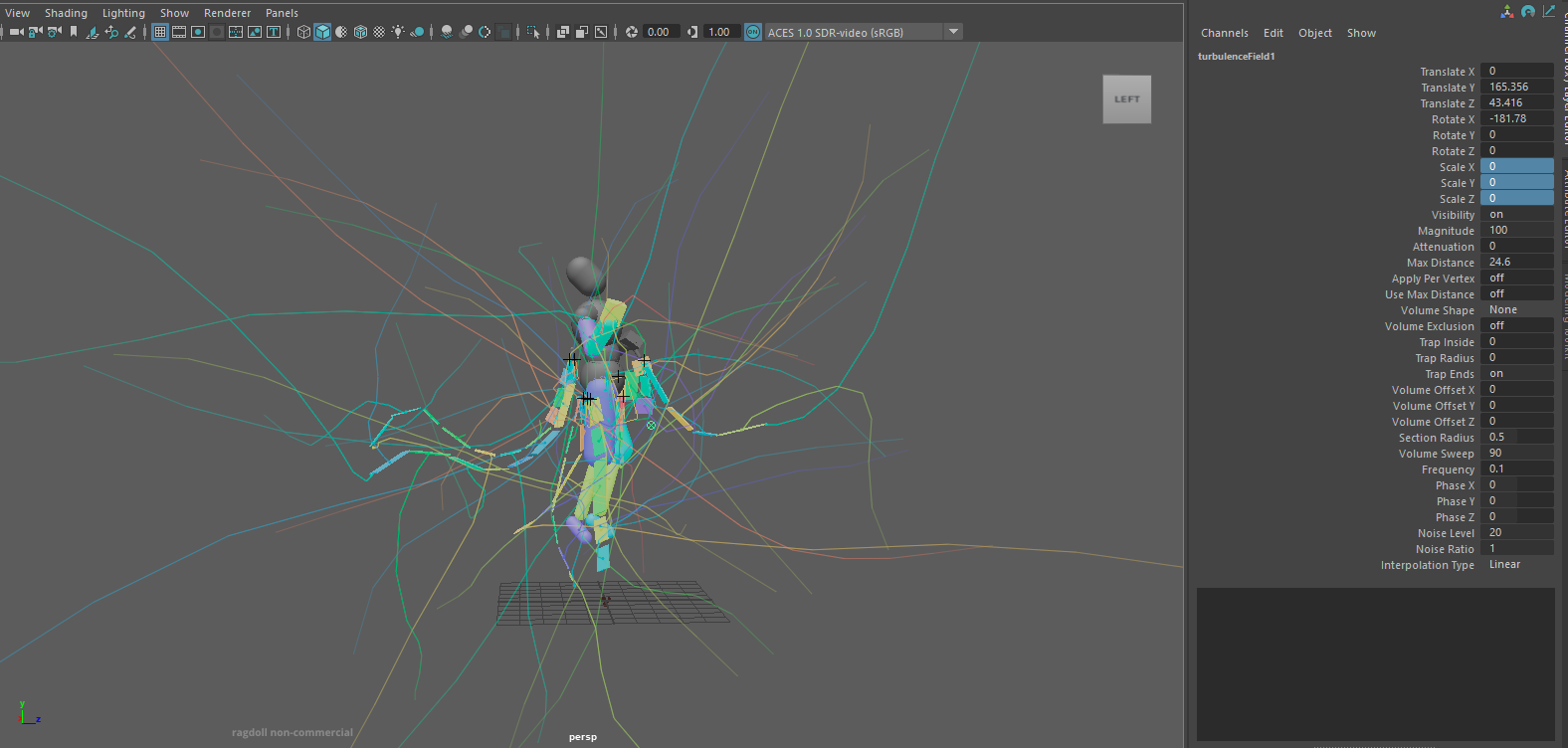Toggle the Visibility channel value
Screen dimensions: 1568x748
1516,215
